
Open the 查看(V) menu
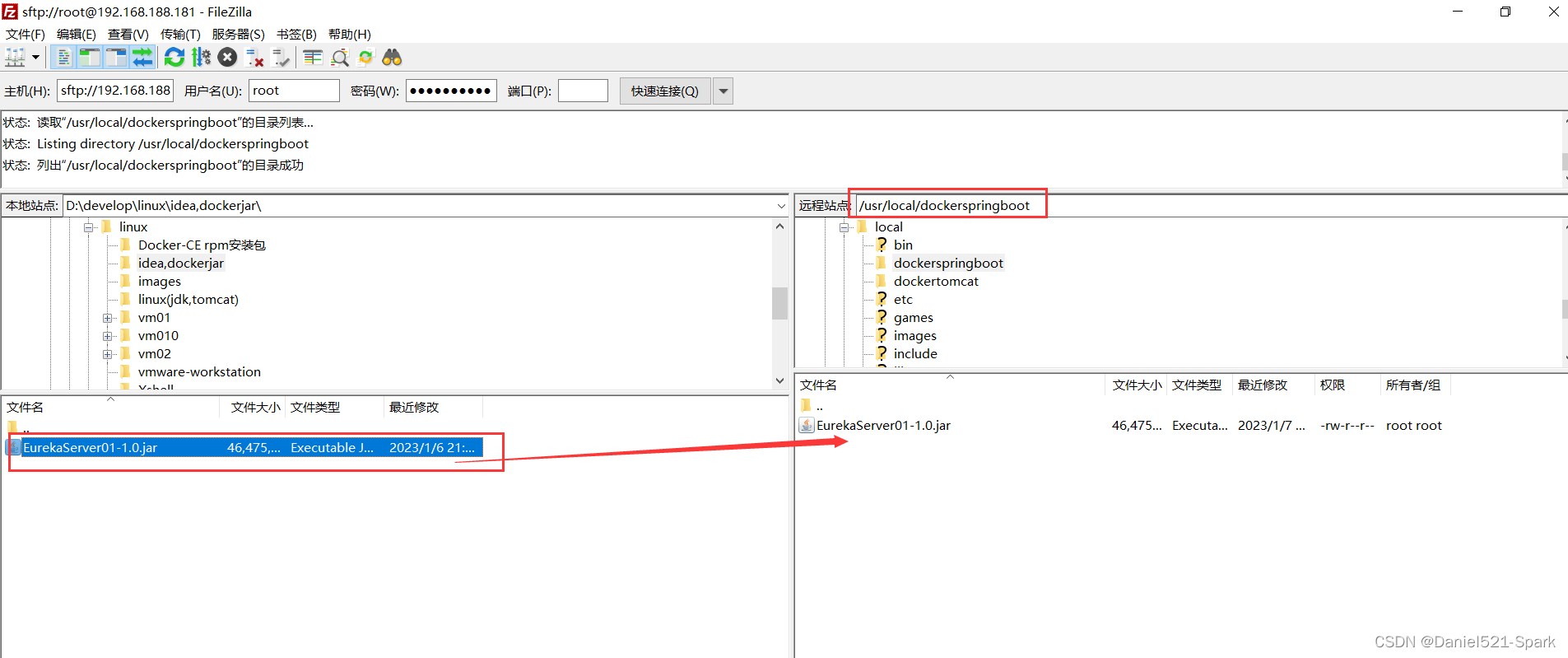pyautogui.click(x=128, y=34)
